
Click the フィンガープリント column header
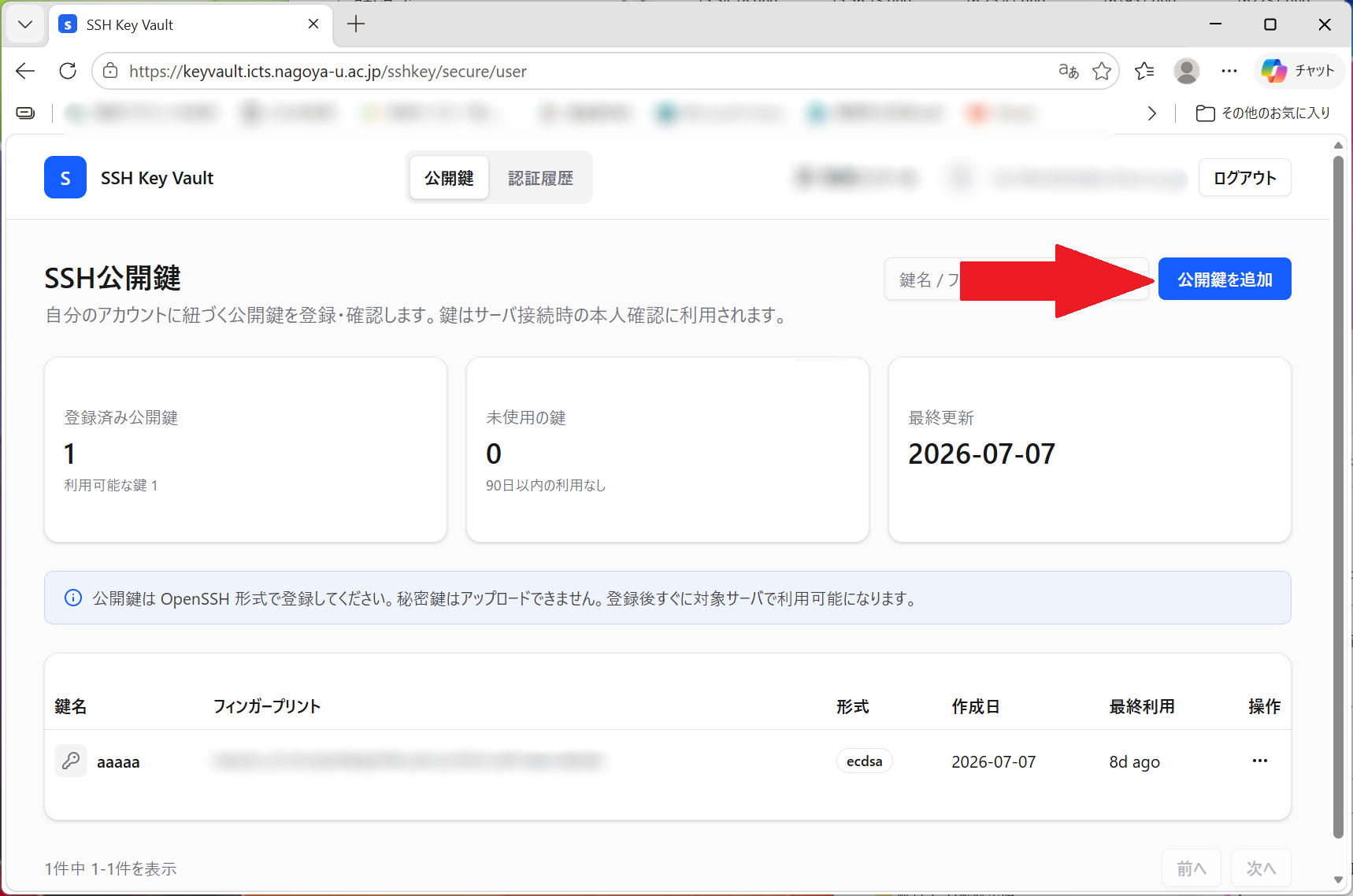pyautogui.click(x=267, y=706)
